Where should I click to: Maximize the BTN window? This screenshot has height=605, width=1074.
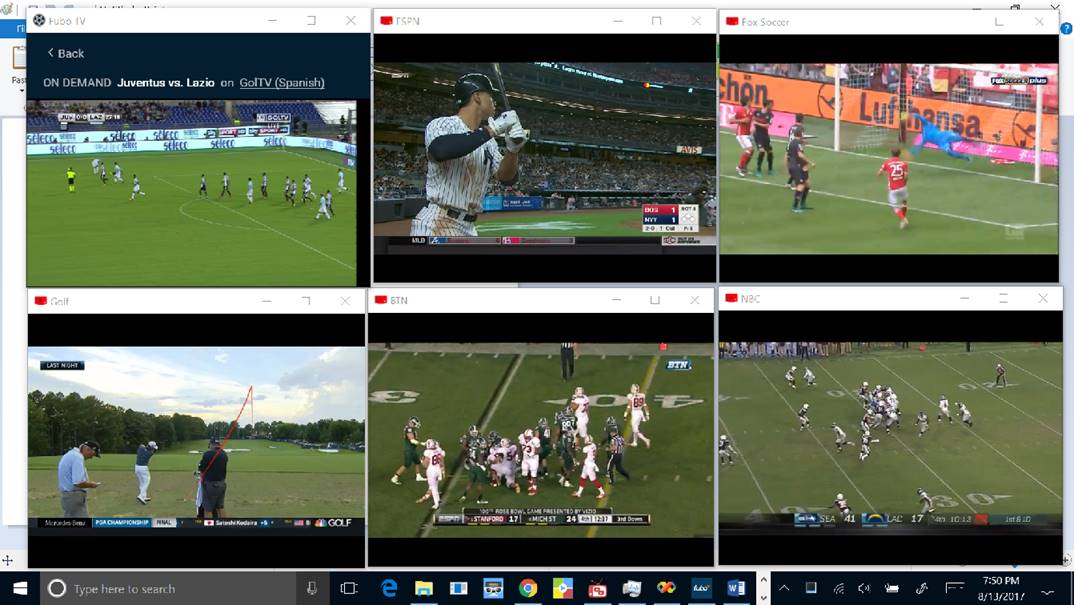coord(655,300)
